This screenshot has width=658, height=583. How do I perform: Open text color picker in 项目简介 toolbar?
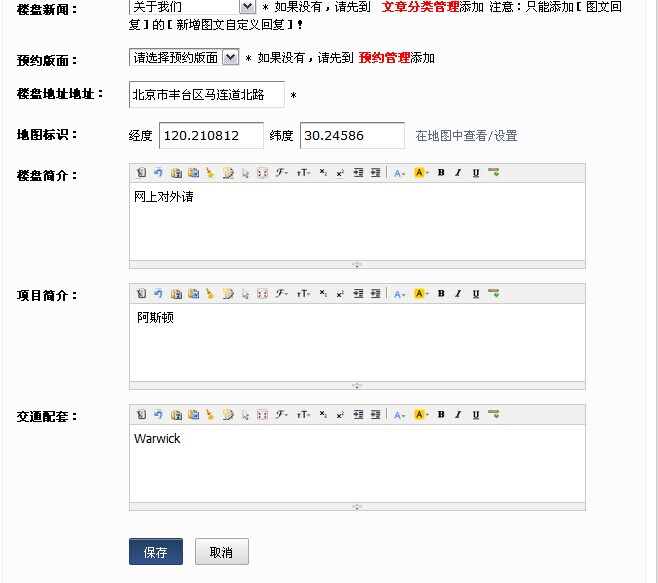coord(399,293)
